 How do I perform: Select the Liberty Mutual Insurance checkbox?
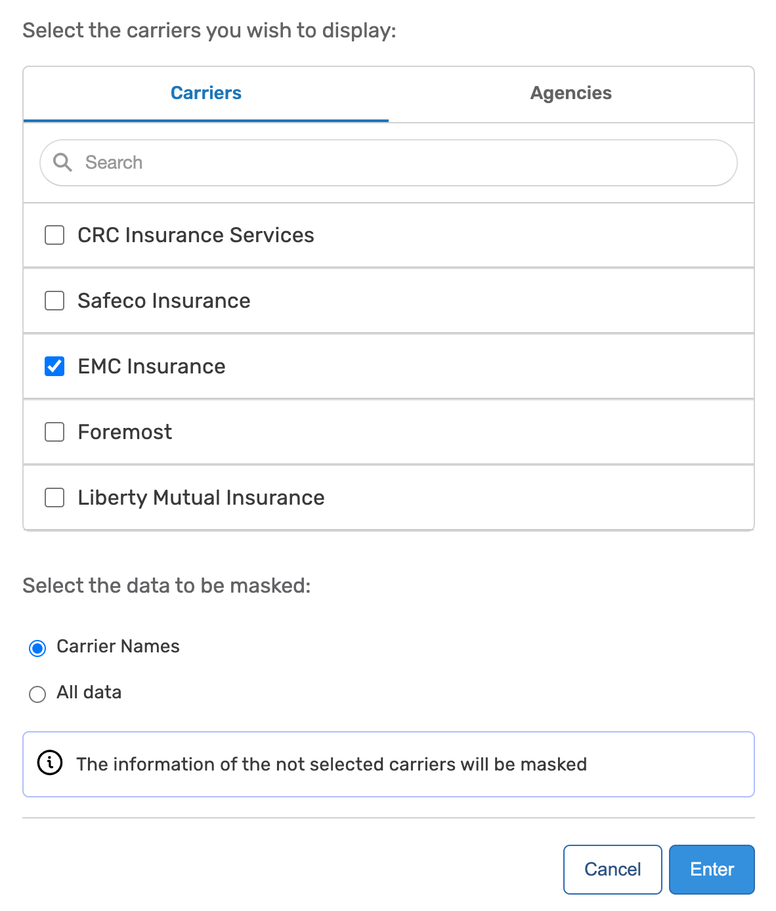55,498
